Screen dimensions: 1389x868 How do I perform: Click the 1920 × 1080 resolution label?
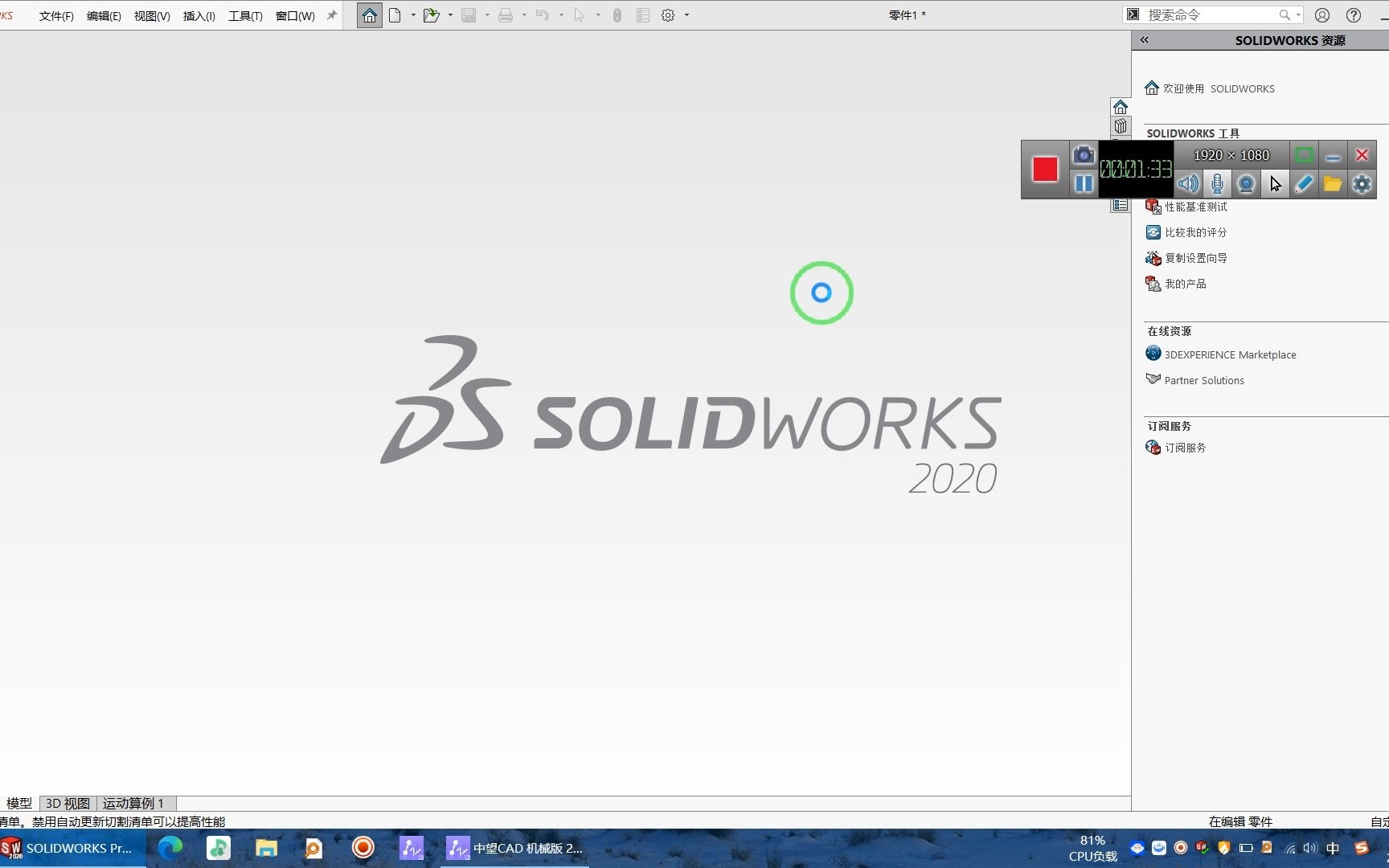(1231, 155)
